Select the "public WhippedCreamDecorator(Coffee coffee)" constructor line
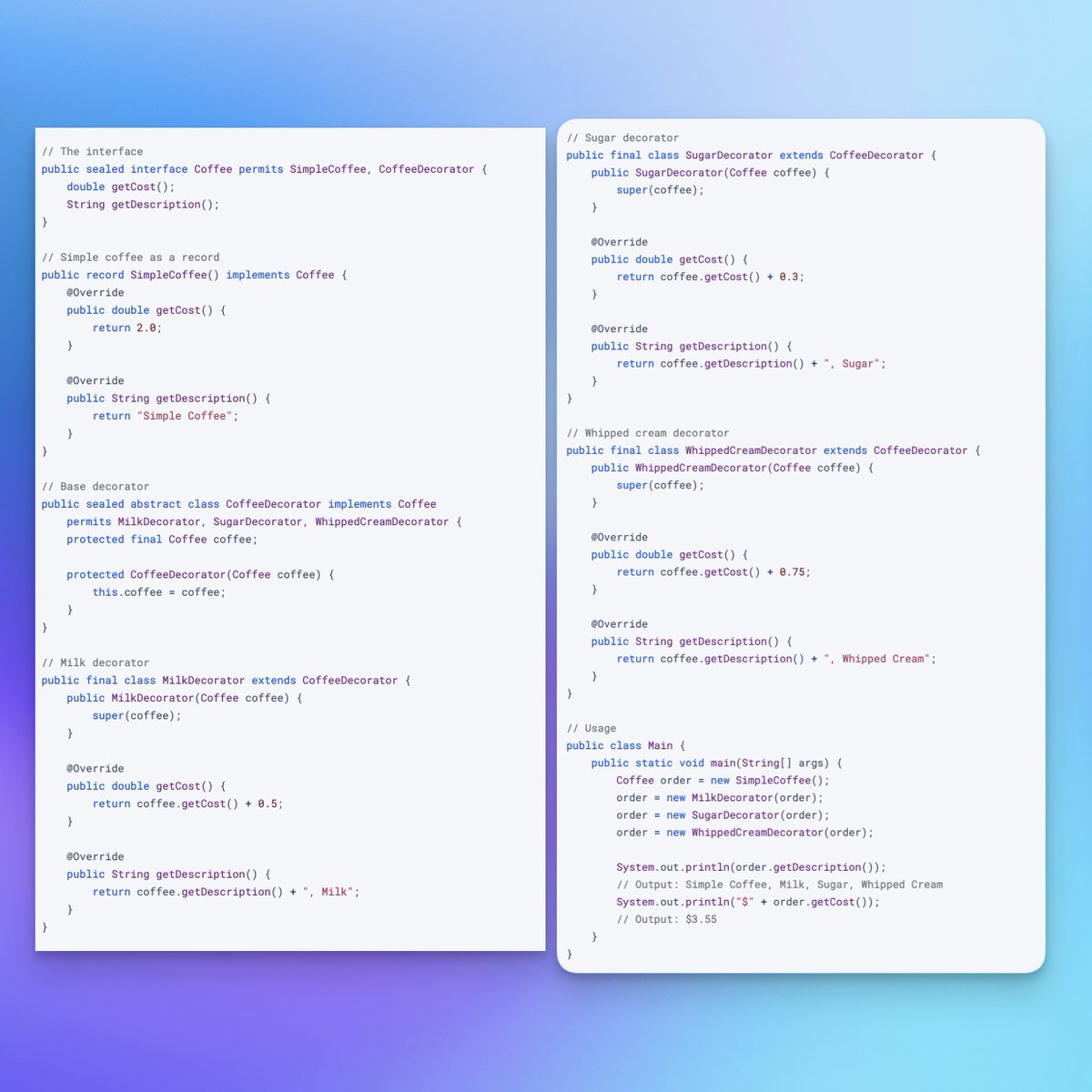The width and height of the screenshot is (1092, 1092). [x=732, y=468]
